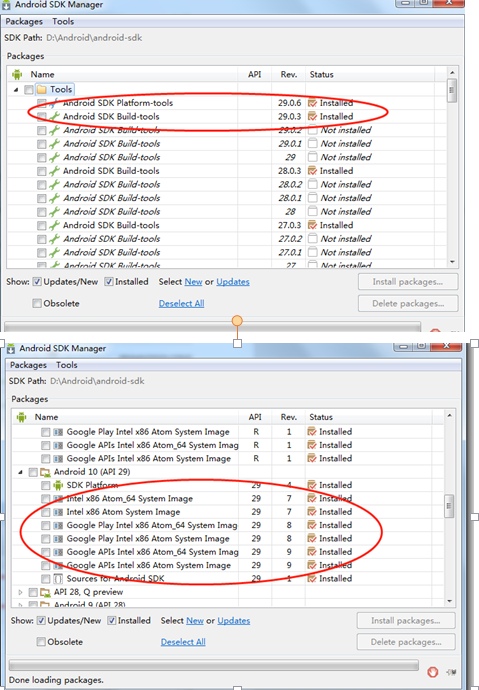The image size is (479, 690).
Task: Click Delete packages button in upper window
Action: [408, 303]
